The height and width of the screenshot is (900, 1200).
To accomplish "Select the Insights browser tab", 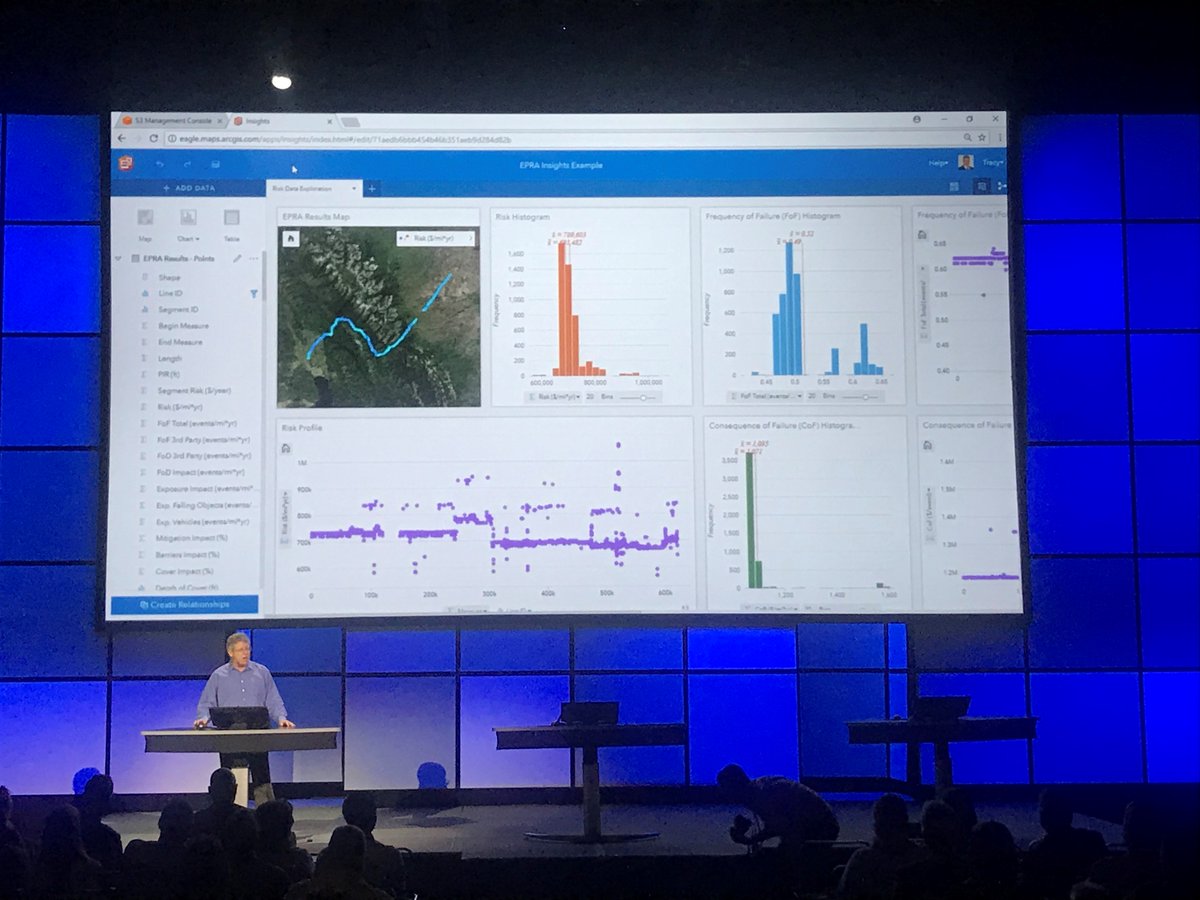I will [x=283, y=120].
